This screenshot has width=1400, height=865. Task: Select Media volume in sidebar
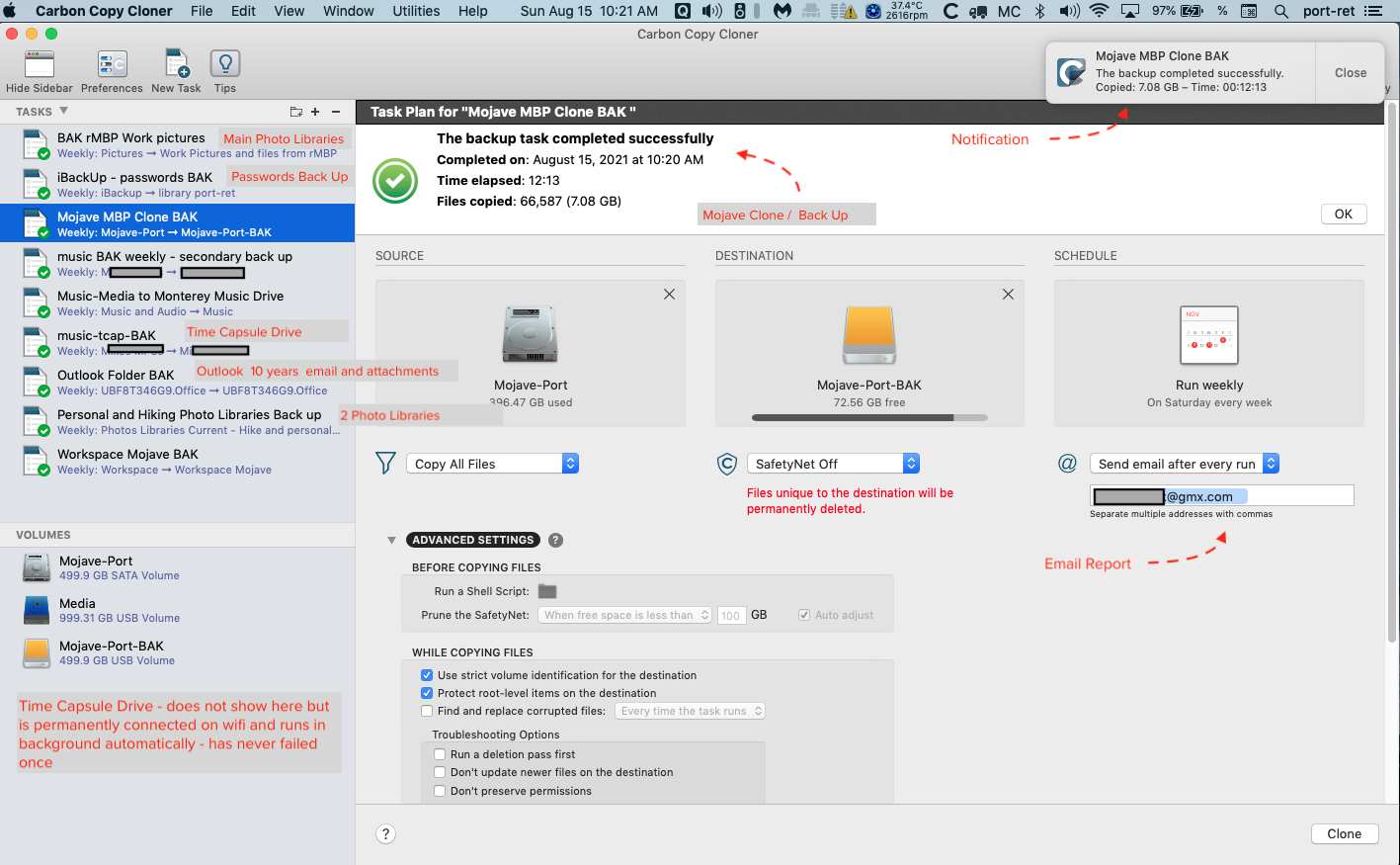coord(178,610)
